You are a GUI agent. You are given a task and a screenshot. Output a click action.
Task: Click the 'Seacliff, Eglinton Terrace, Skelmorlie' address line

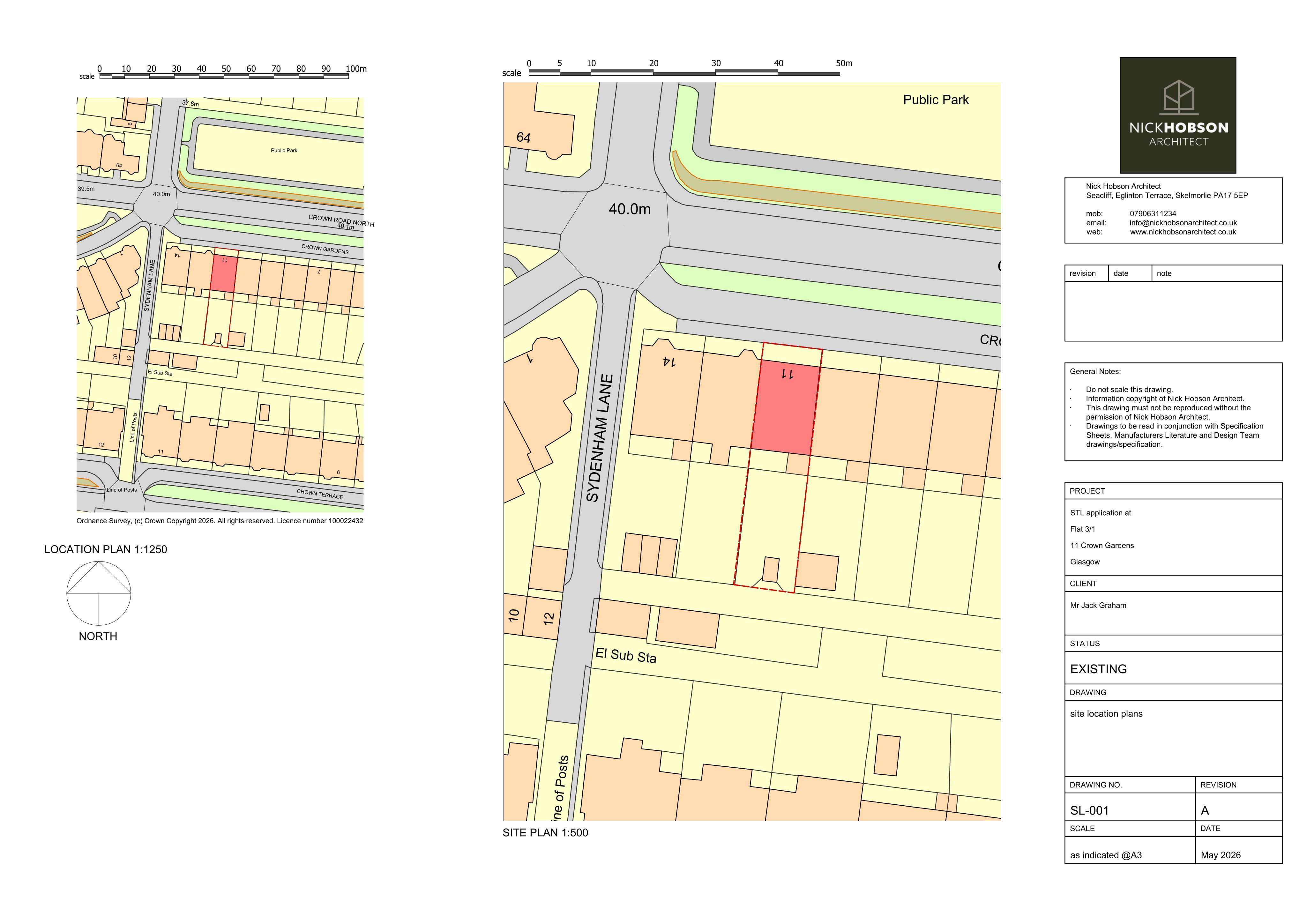click(1166, 195)
